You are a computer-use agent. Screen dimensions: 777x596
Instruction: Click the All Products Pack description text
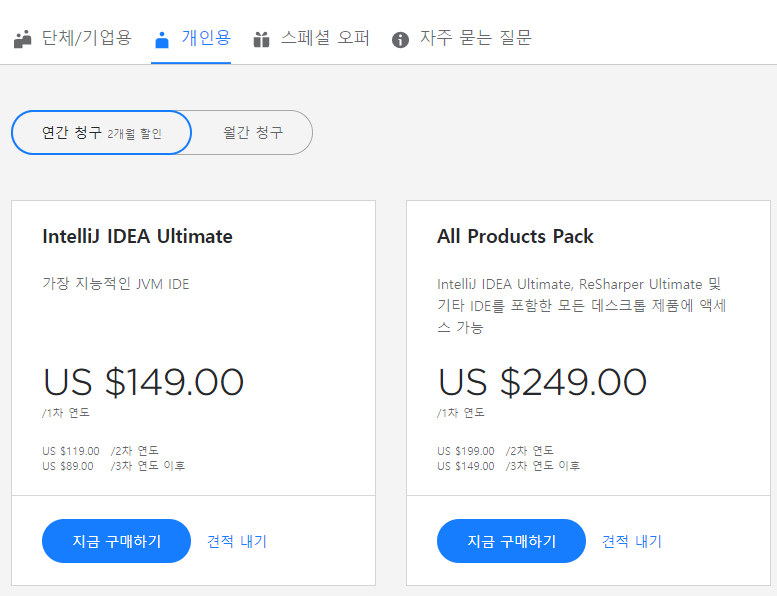[x=580, y=305]
